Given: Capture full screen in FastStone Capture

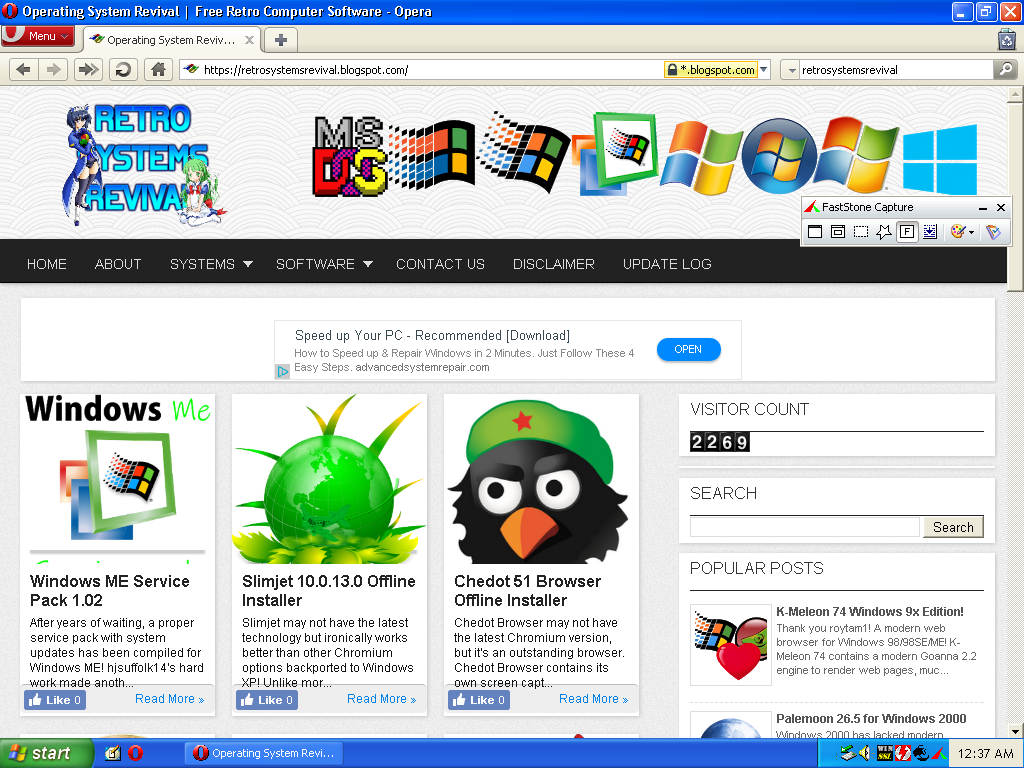Looking at the screenshot, I should click(907, 231).
